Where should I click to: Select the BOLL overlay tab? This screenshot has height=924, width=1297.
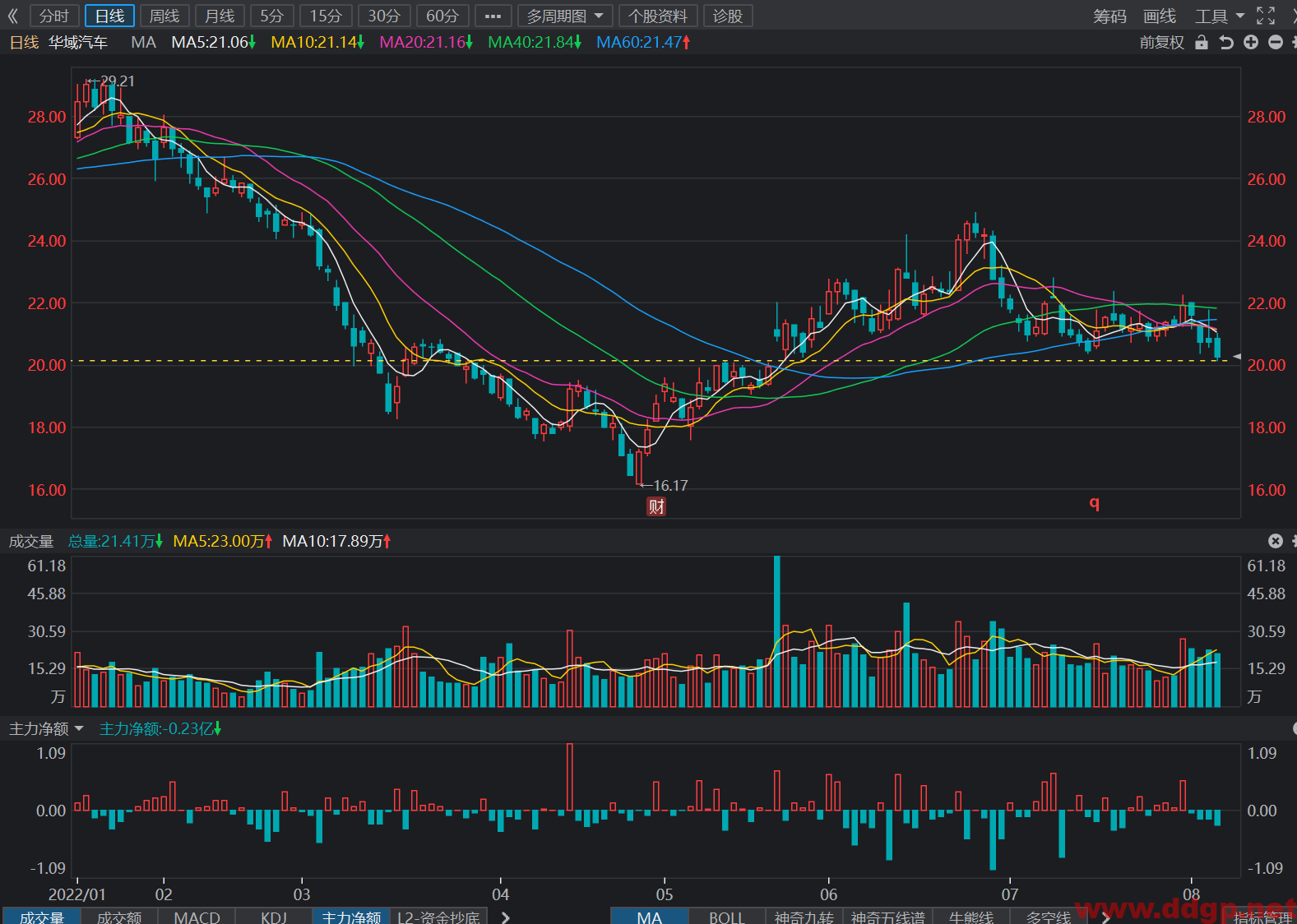coord(726,917)
